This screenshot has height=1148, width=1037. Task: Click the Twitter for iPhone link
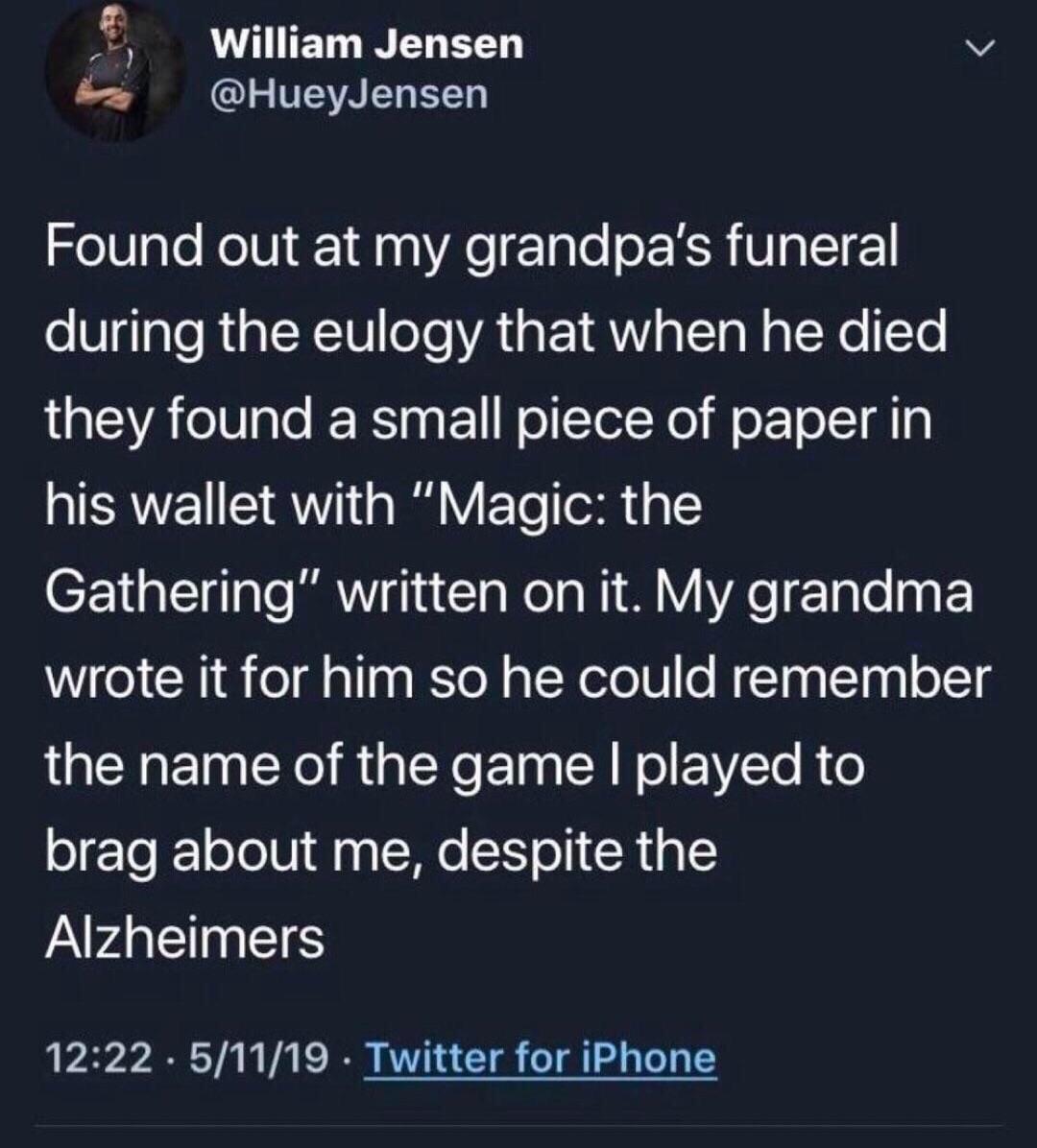(x=541, y=1058)
